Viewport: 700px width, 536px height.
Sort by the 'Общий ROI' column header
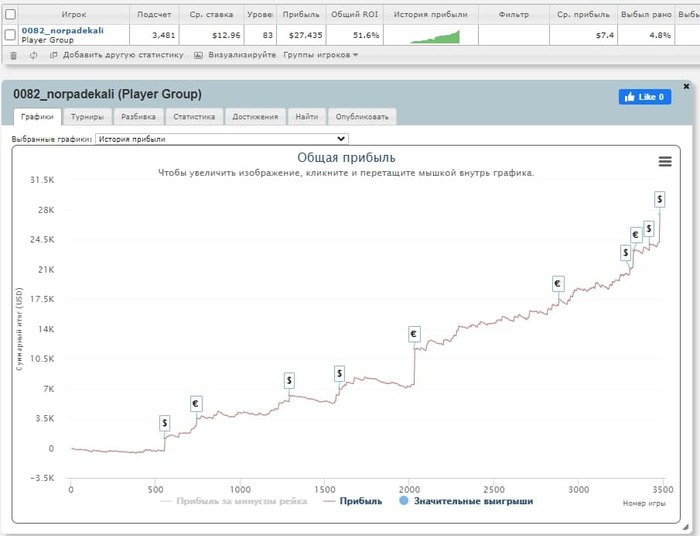point(354,14)
